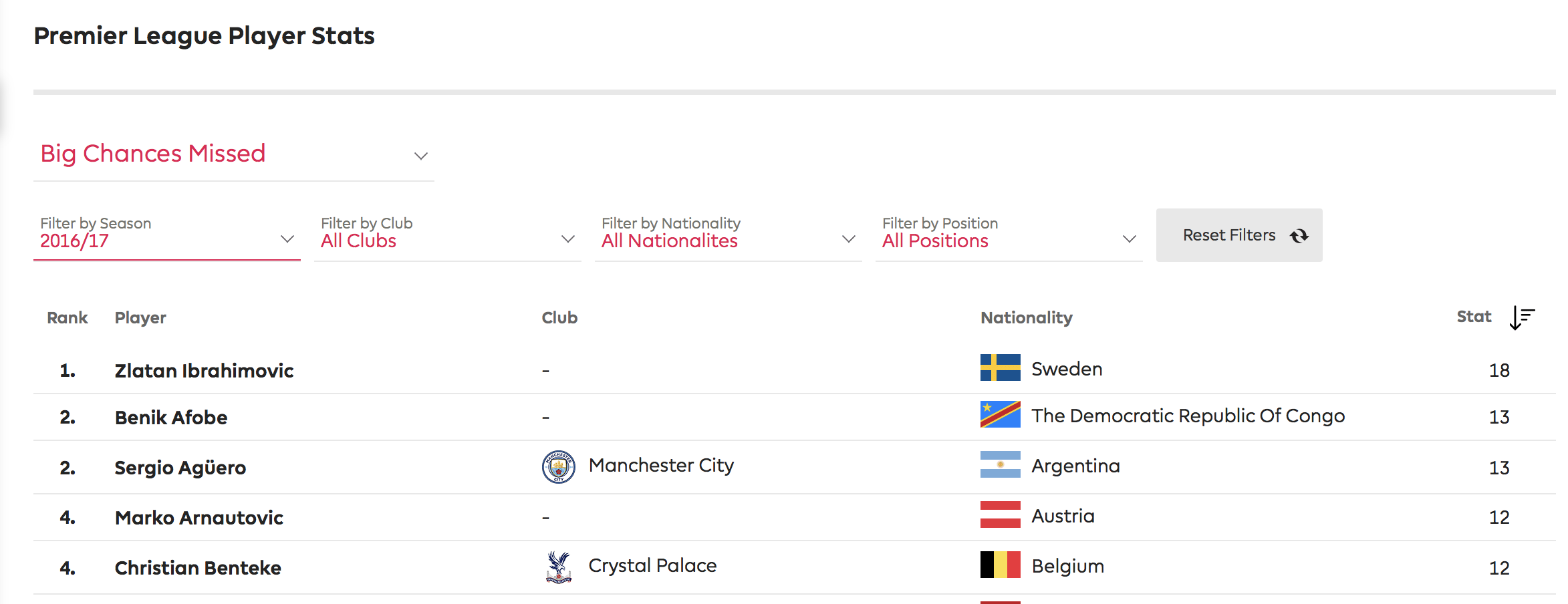This screenshot has height=604, width=1568.
Task: Click the Sweden flag icon
Action: [x=1000, y=367]
